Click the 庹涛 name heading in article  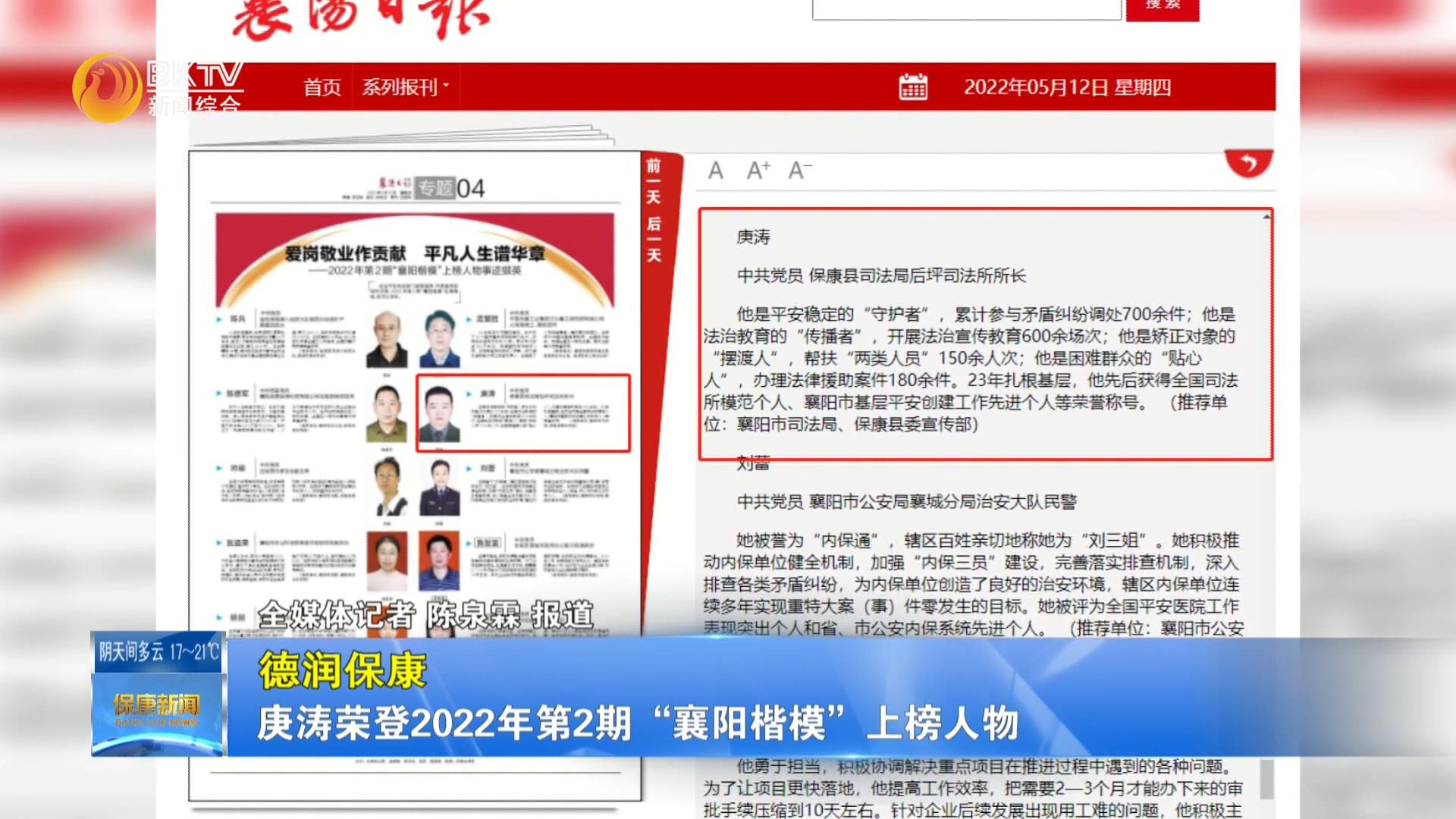(x=753, y=237)
